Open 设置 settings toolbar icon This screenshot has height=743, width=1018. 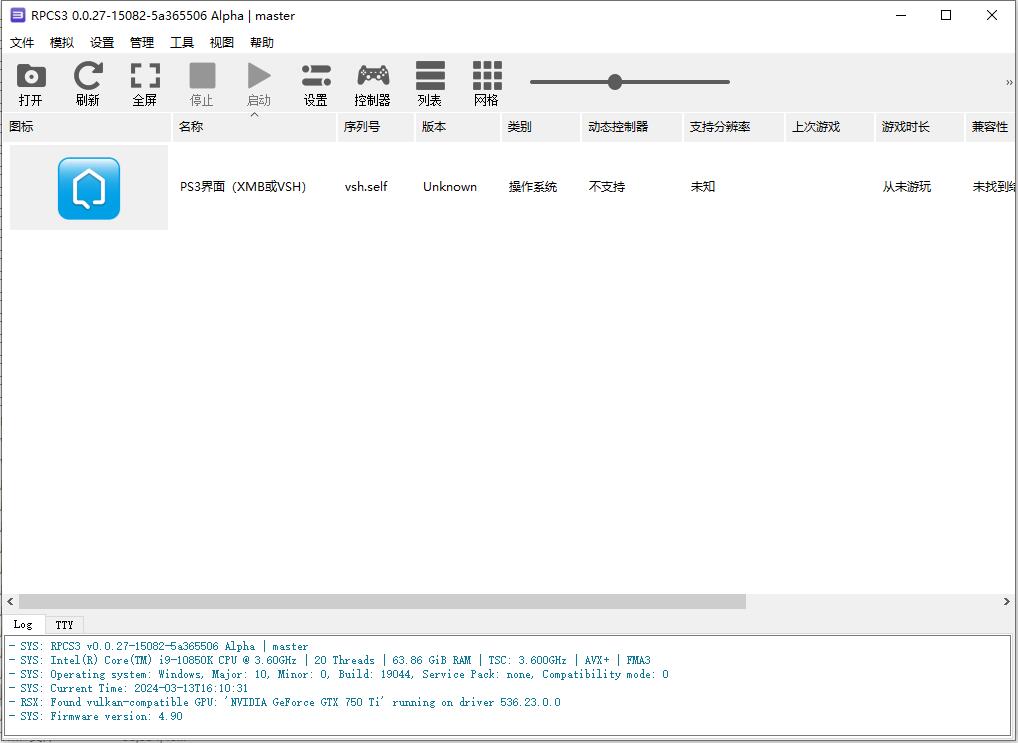point(316,76)
